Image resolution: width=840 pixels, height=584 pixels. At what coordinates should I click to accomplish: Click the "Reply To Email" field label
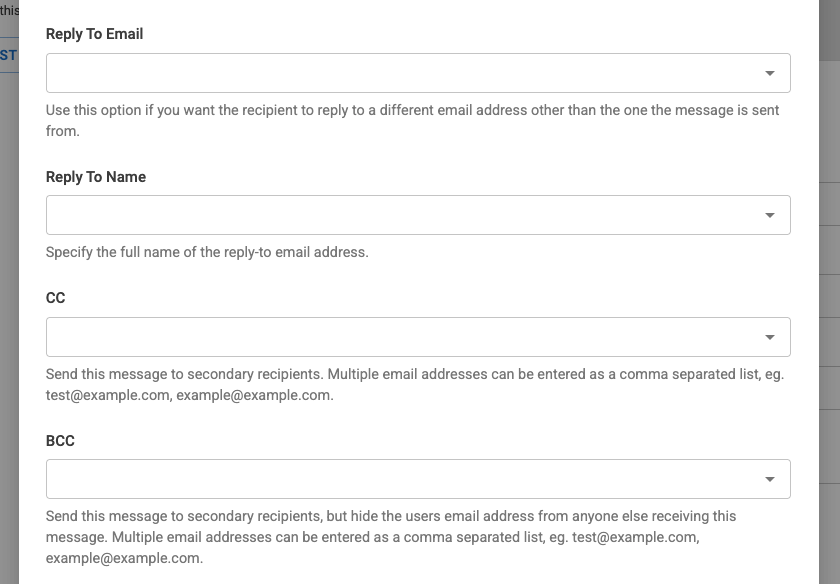click(x=95, y=34)
